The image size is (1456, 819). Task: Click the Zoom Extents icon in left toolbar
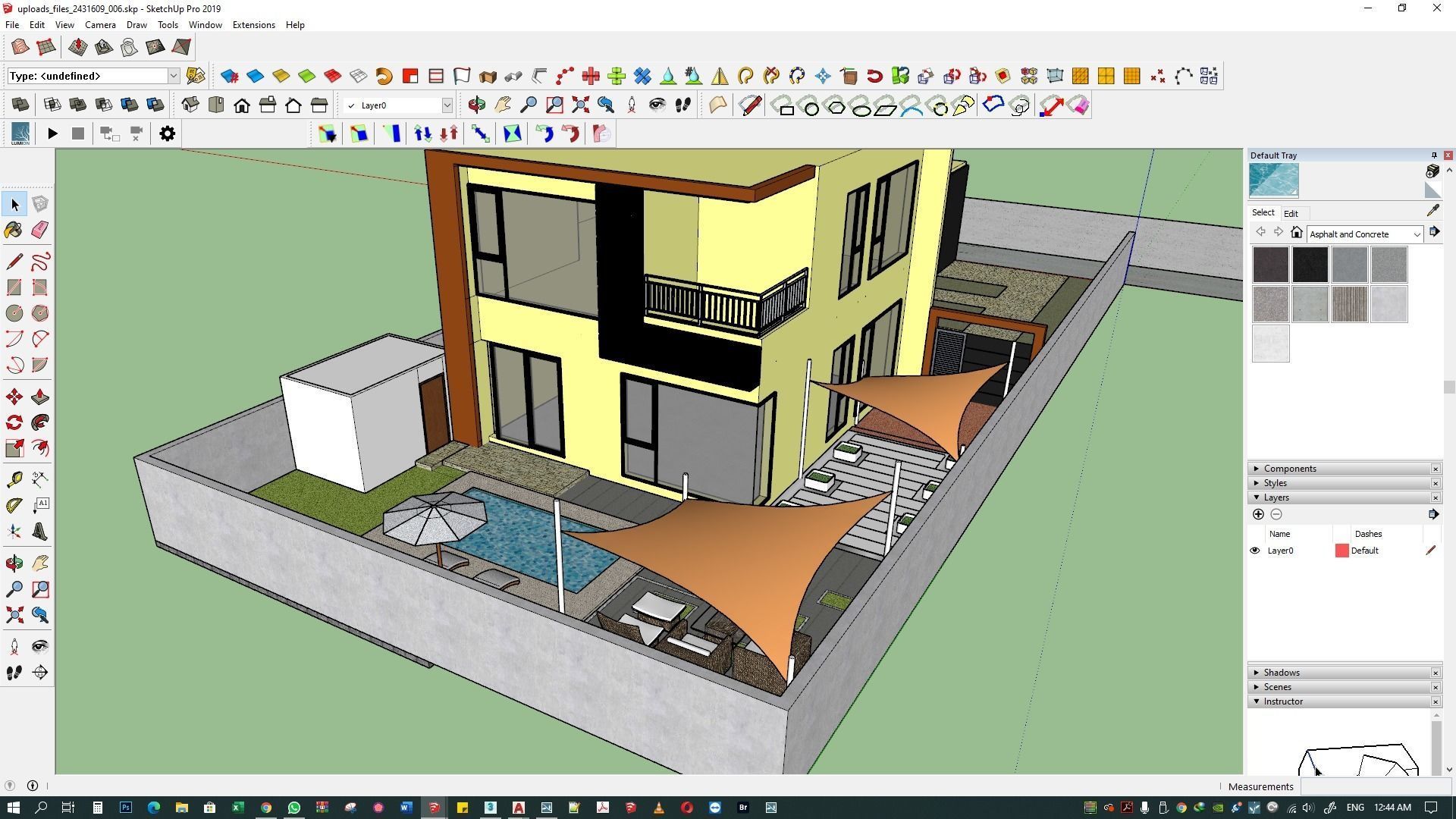coord(14,615)
